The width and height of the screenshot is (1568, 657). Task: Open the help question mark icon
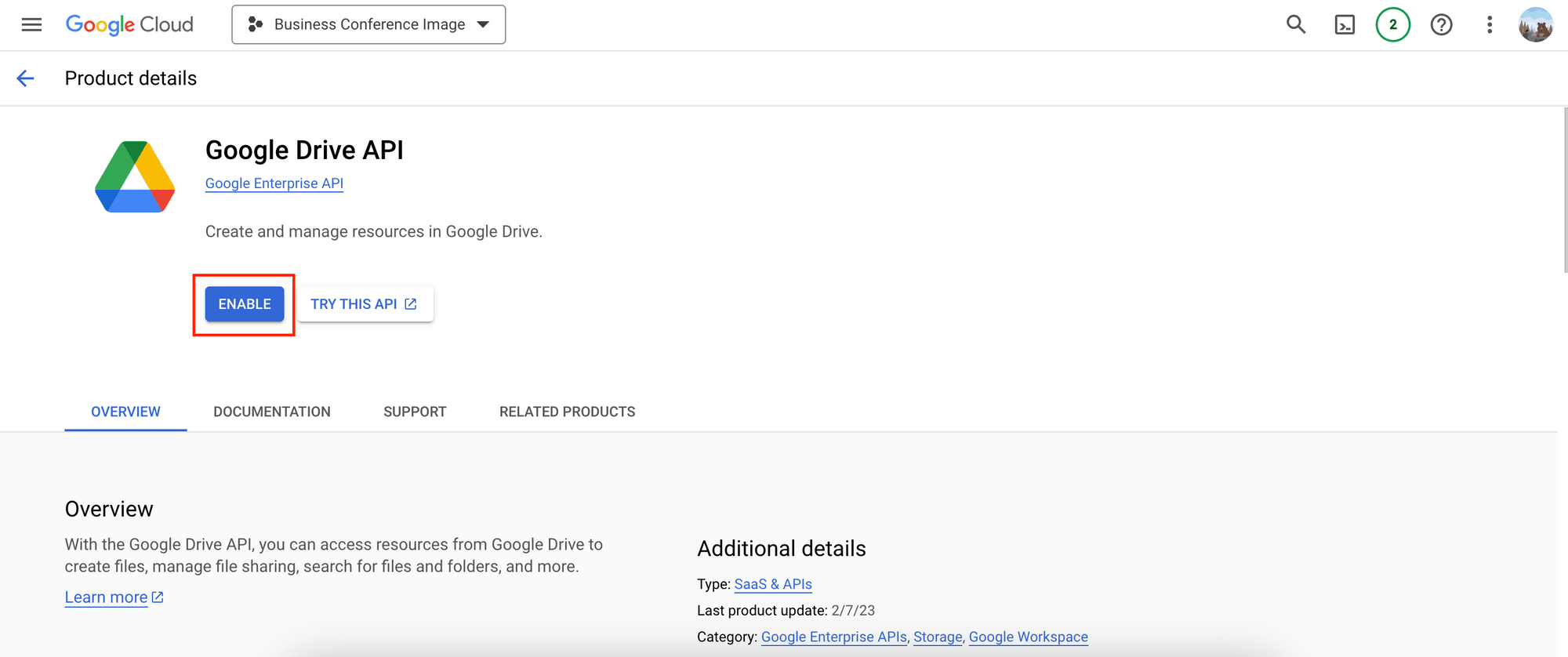1441,24
